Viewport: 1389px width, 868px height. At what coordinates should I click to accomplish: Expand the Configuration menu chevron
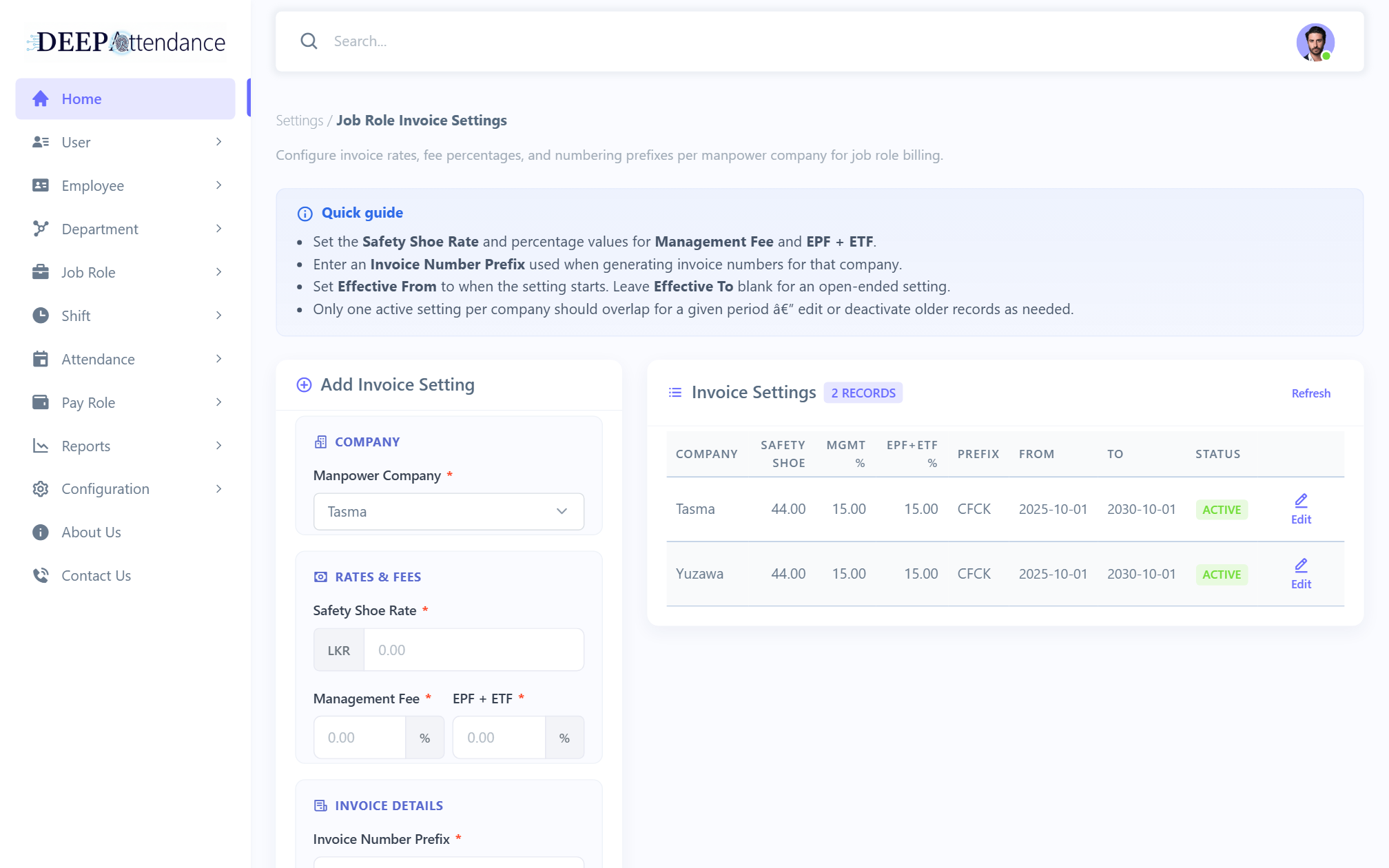(219, 489)
